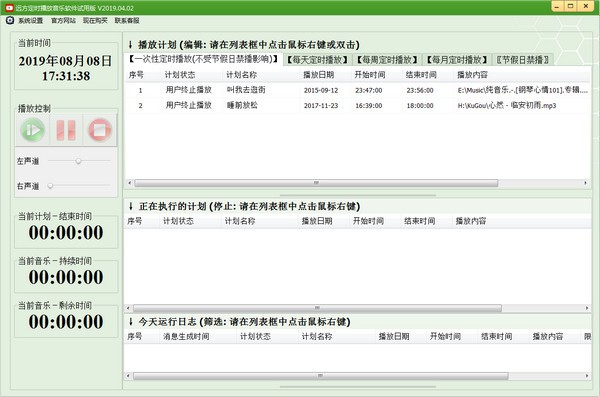Switch to the 节假日禁播 tab
Screen dimensions: 600x397
[523, 60]
